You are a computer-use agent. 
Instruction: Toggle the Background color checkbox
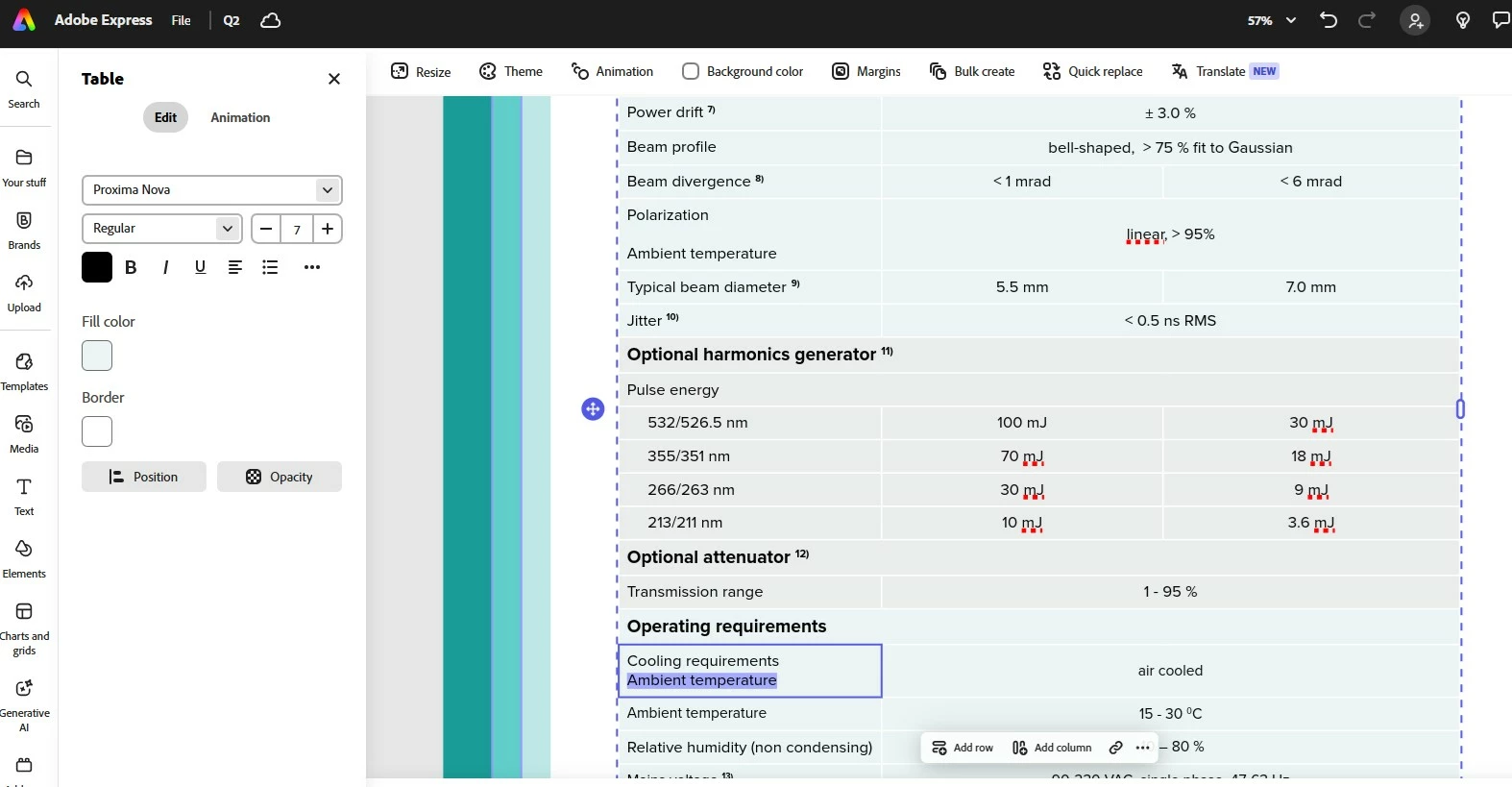point(691,71)
